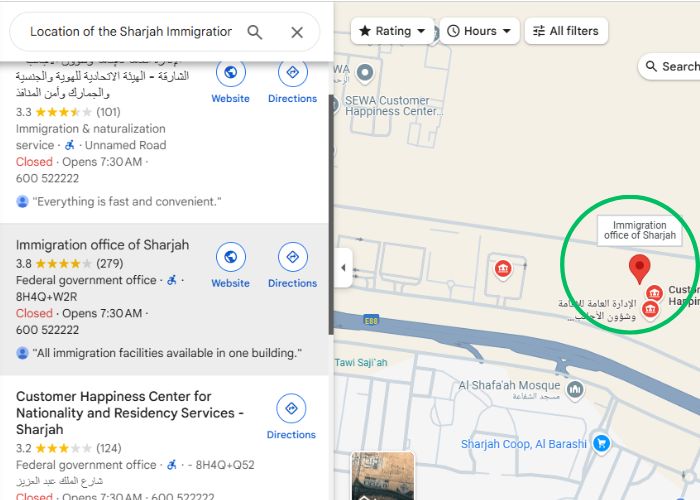Clear the search with the X icon
The image size is (700, 500).
coord(297,32)
